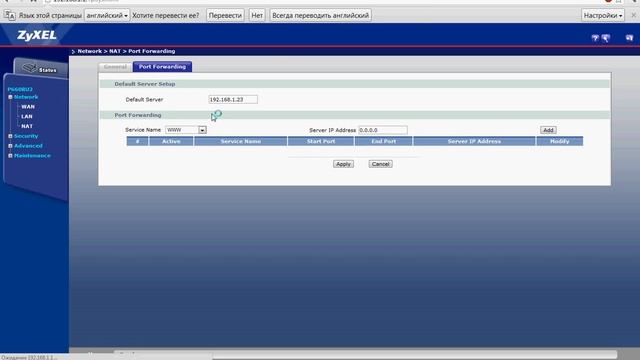Open the Настройки dropdown
The image size is (640, 360).
tap(603, 16)
